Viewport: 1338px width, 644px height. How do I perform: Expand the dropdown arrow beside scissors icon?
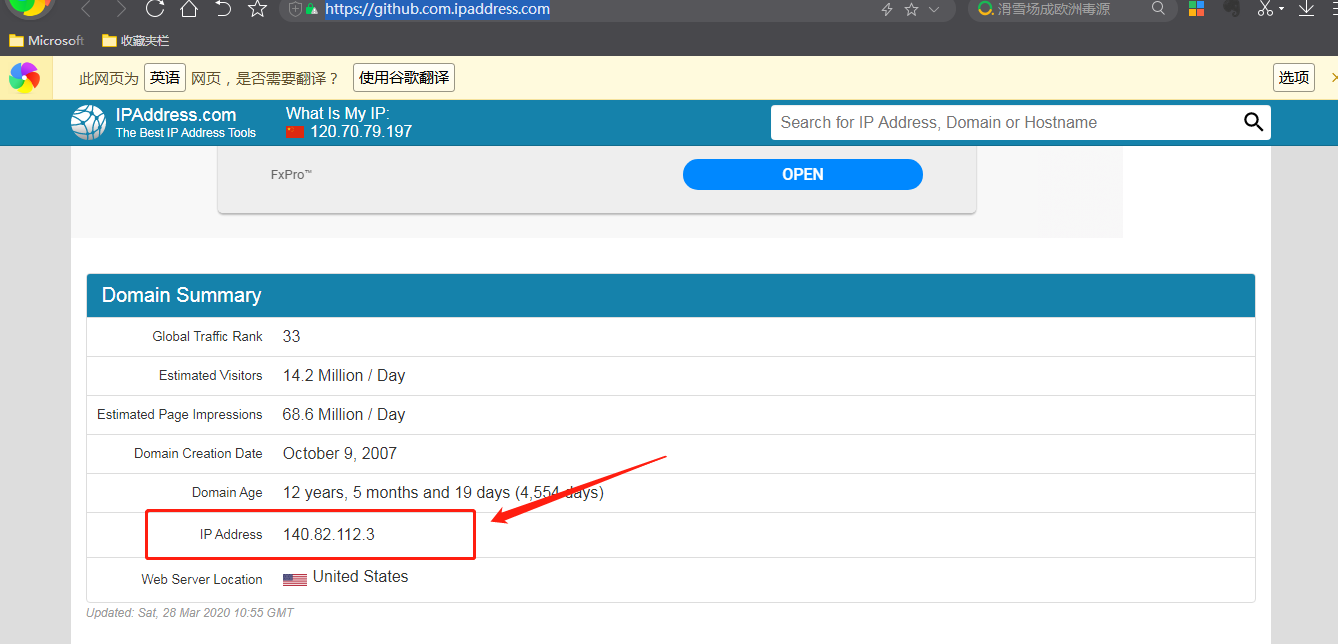1281,10
